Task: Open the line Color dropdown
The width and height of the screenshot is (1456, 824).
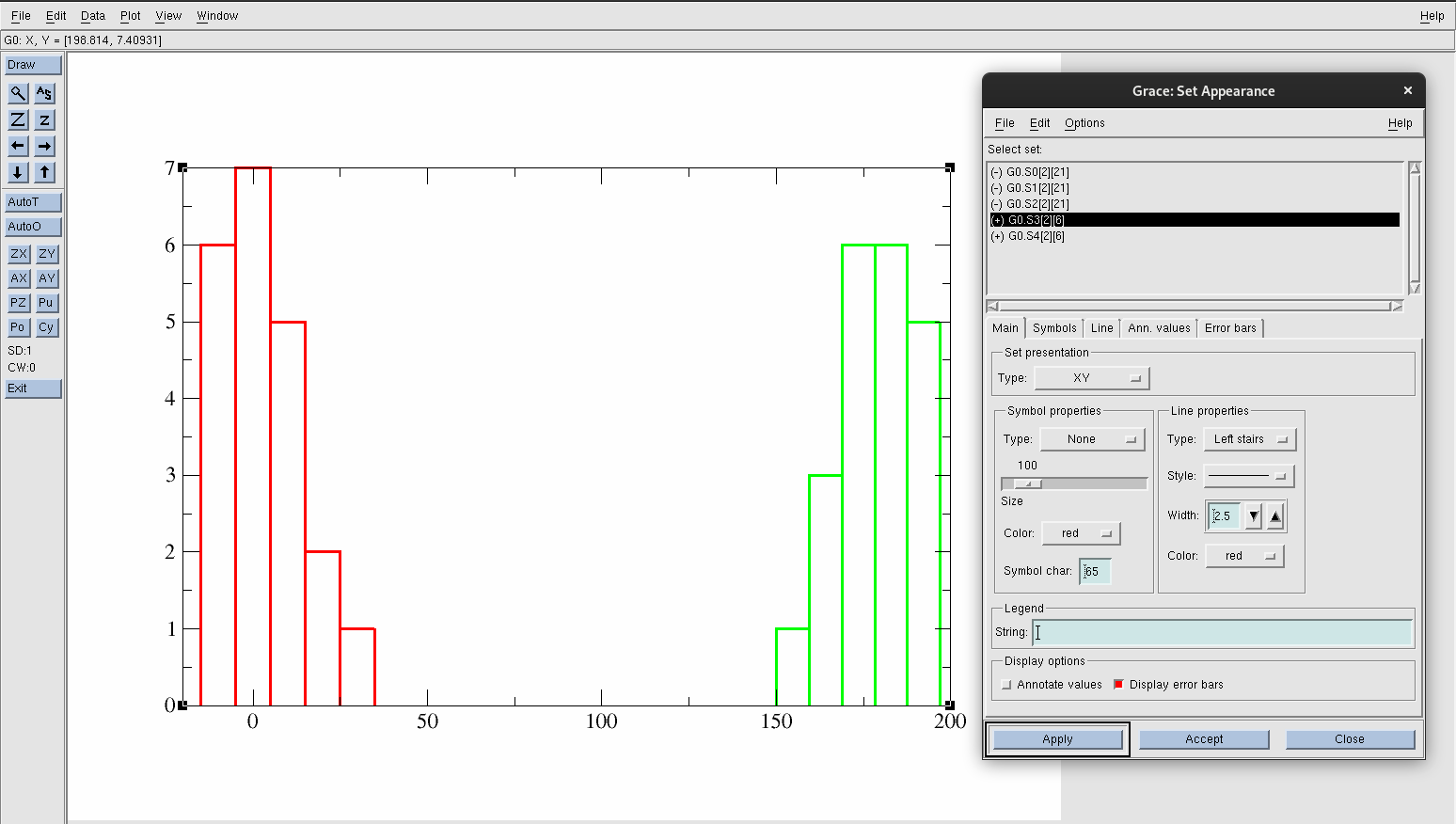Action: pos(1243,556)
